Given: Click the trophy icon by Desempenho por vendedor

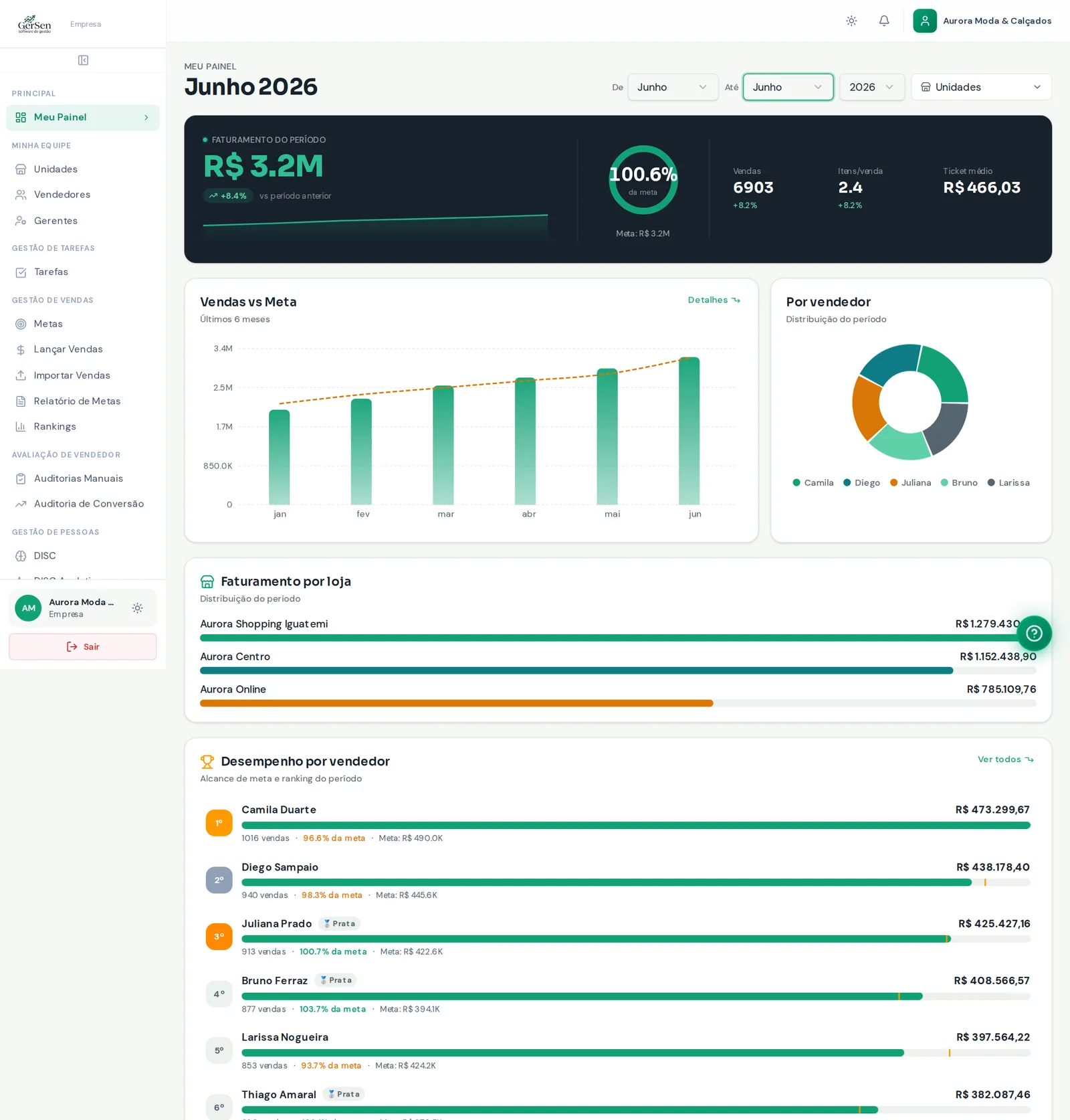Looking at the screenshot, I should (207, 761).
